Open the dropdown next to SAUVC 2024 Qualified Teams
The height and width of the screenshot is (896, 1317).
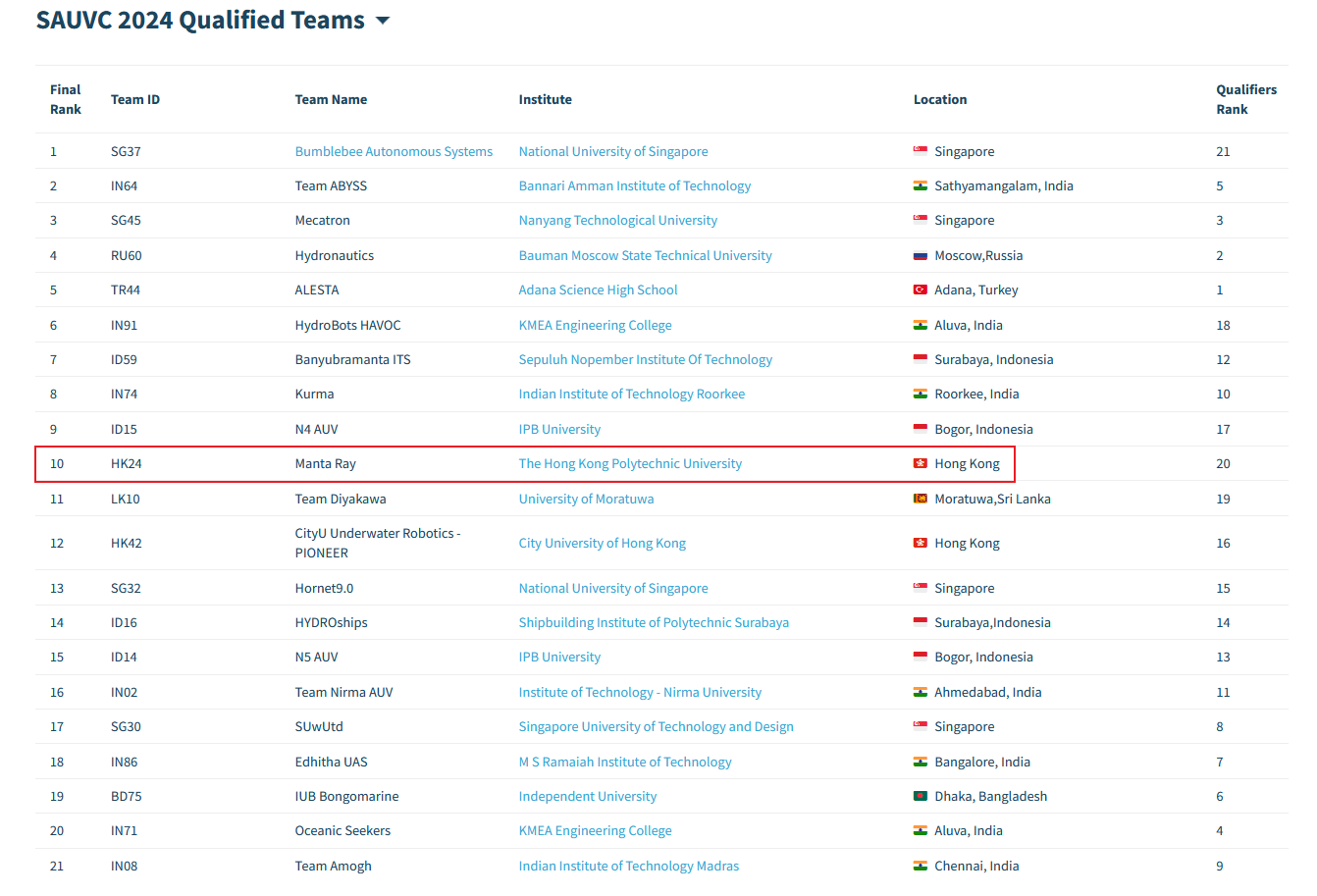(383, 20)
